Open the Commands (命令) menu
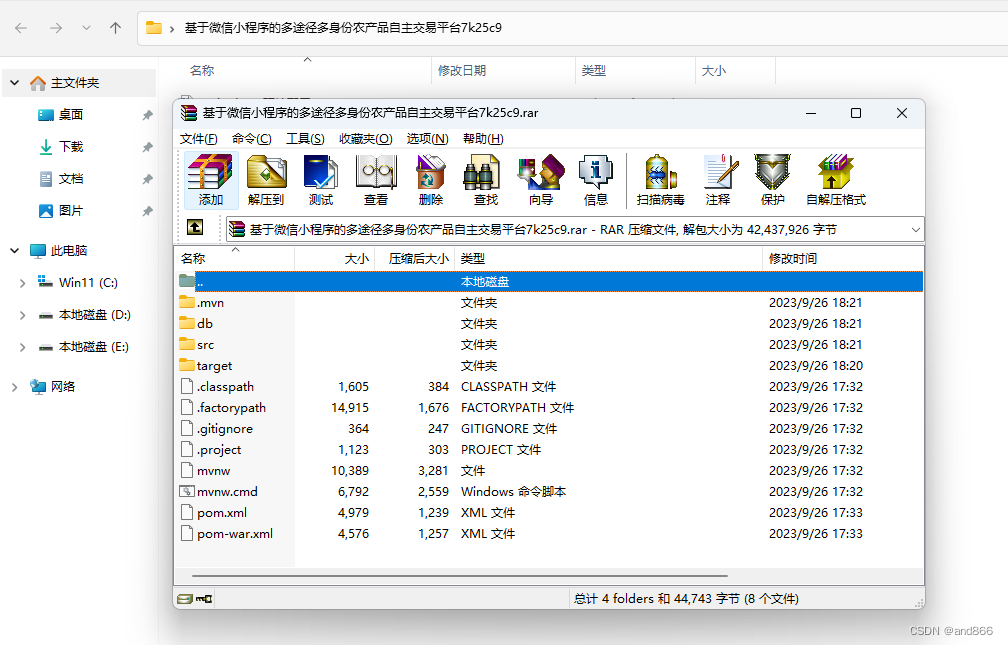The image size is (1008, 645). [x=252, y=139]
